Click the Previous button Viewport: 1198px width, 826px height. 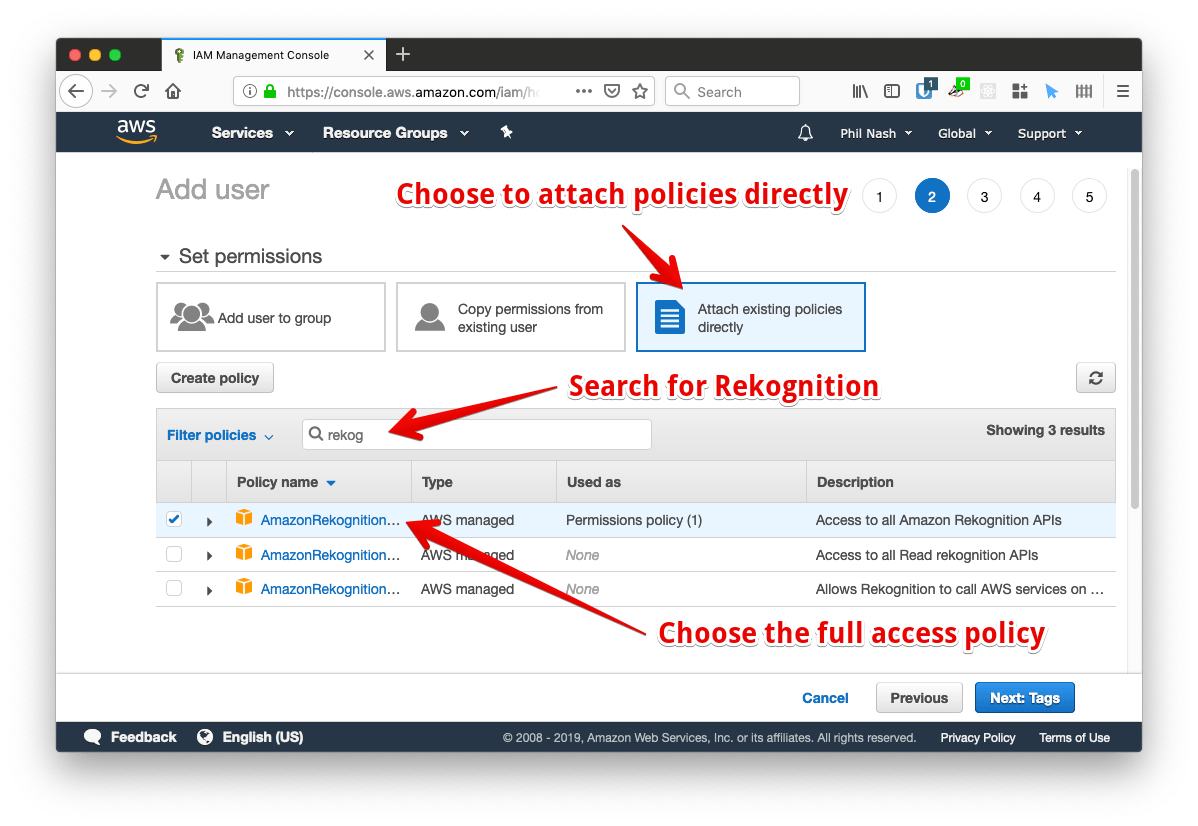click(x=918, y=698)
